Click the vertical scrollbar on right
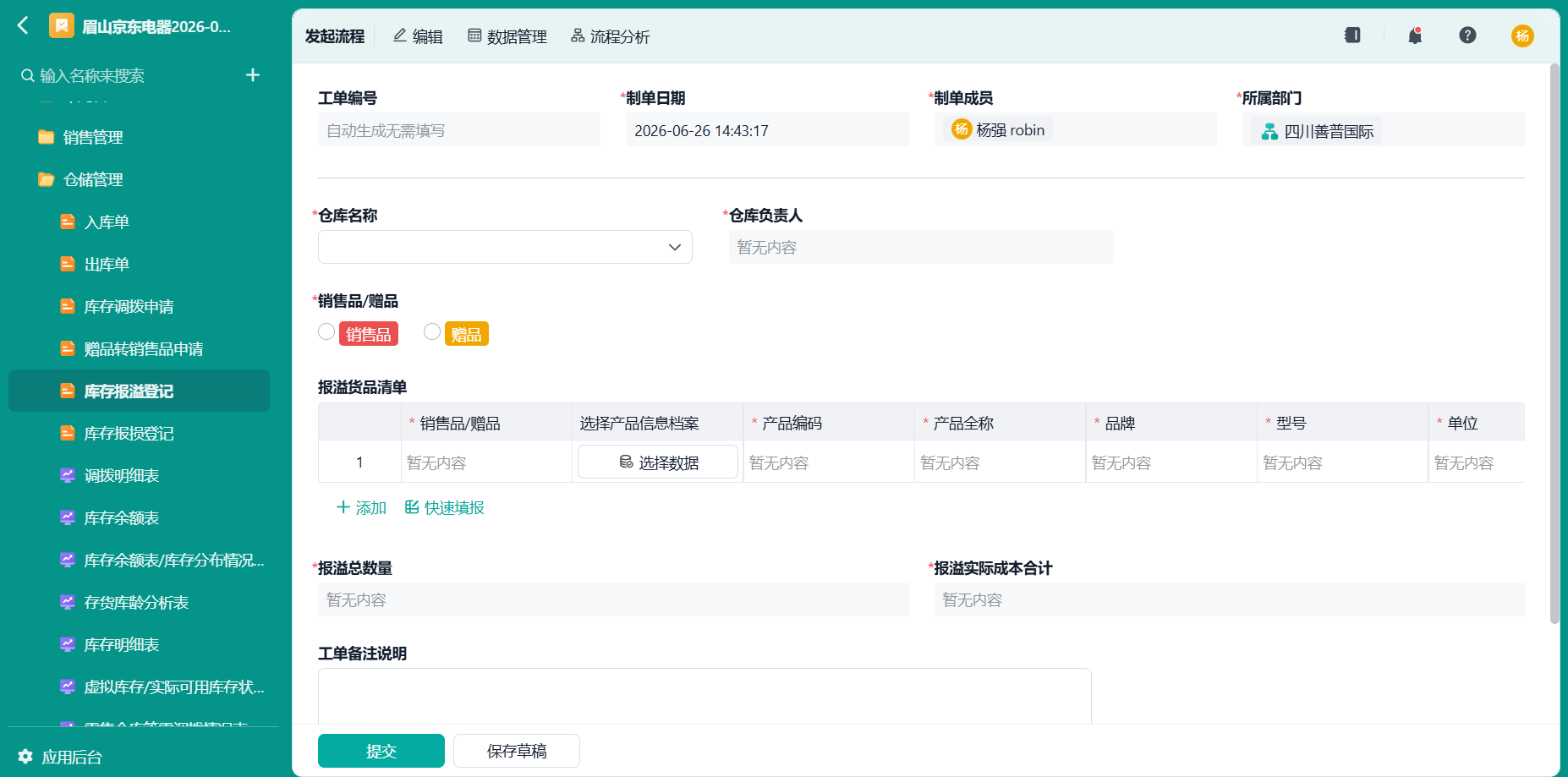Screen dimensions: 1568x777 click(1554, 343)
